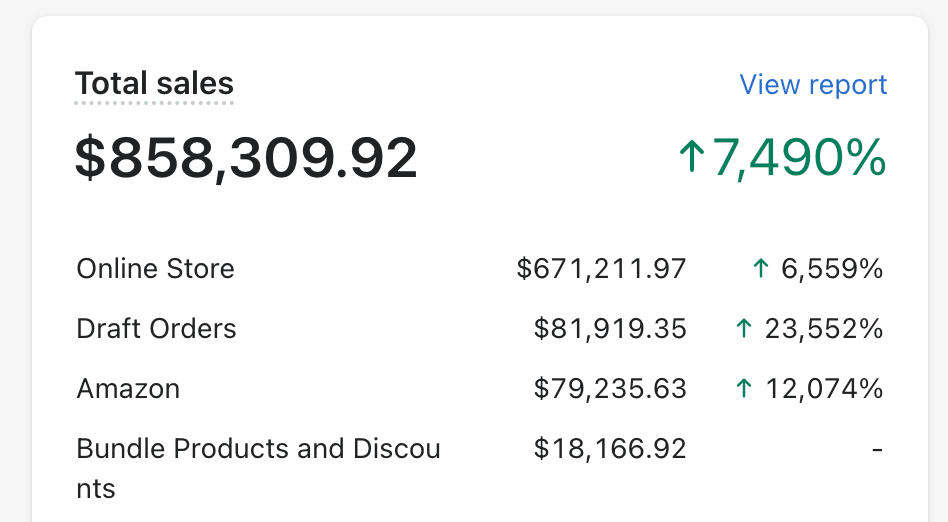This screenshot has height=522, width=948.
Task: Click the 7,490% total growth percentage
Action: pos(799,157)
